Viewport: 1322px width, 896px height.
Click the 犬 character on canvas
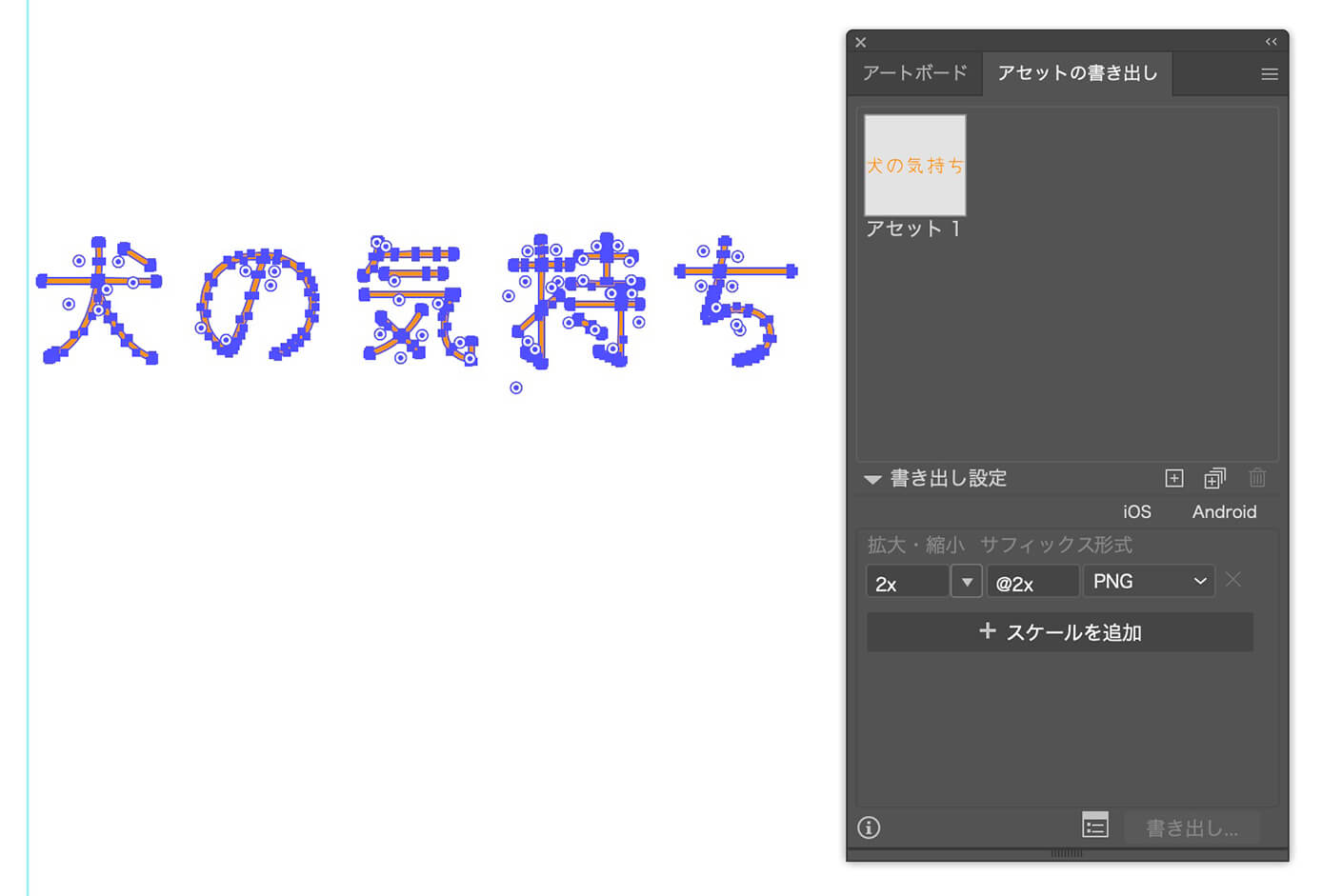(x=99, y=300)
